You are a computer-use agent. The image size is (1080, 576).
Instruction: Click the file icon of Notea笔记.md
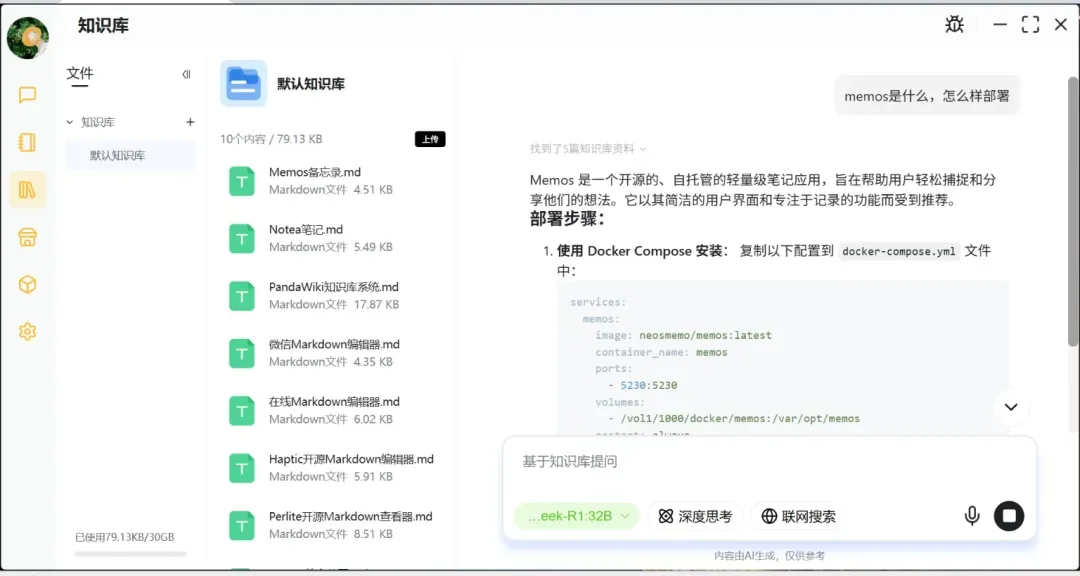242,239
